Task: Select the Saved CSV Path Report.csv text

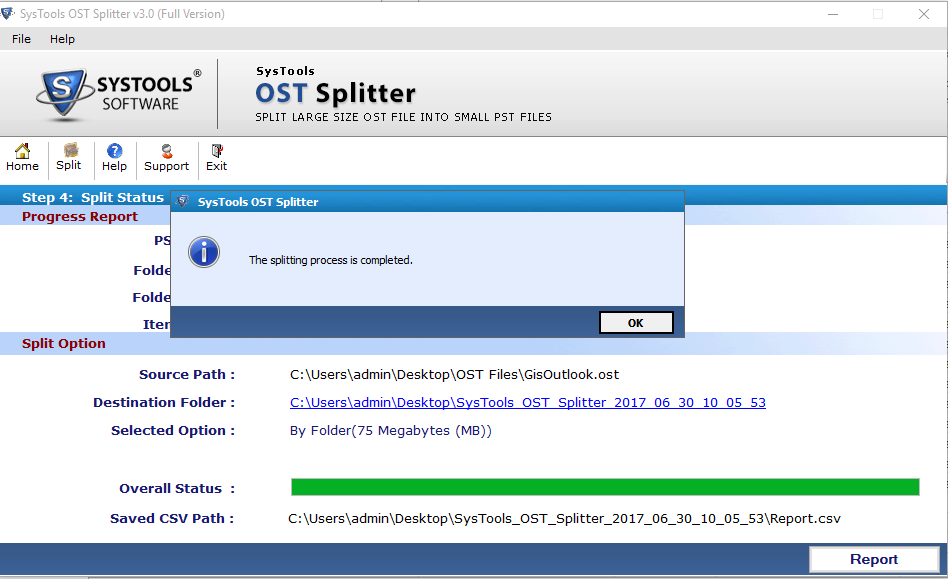Action: click(564, 519)
